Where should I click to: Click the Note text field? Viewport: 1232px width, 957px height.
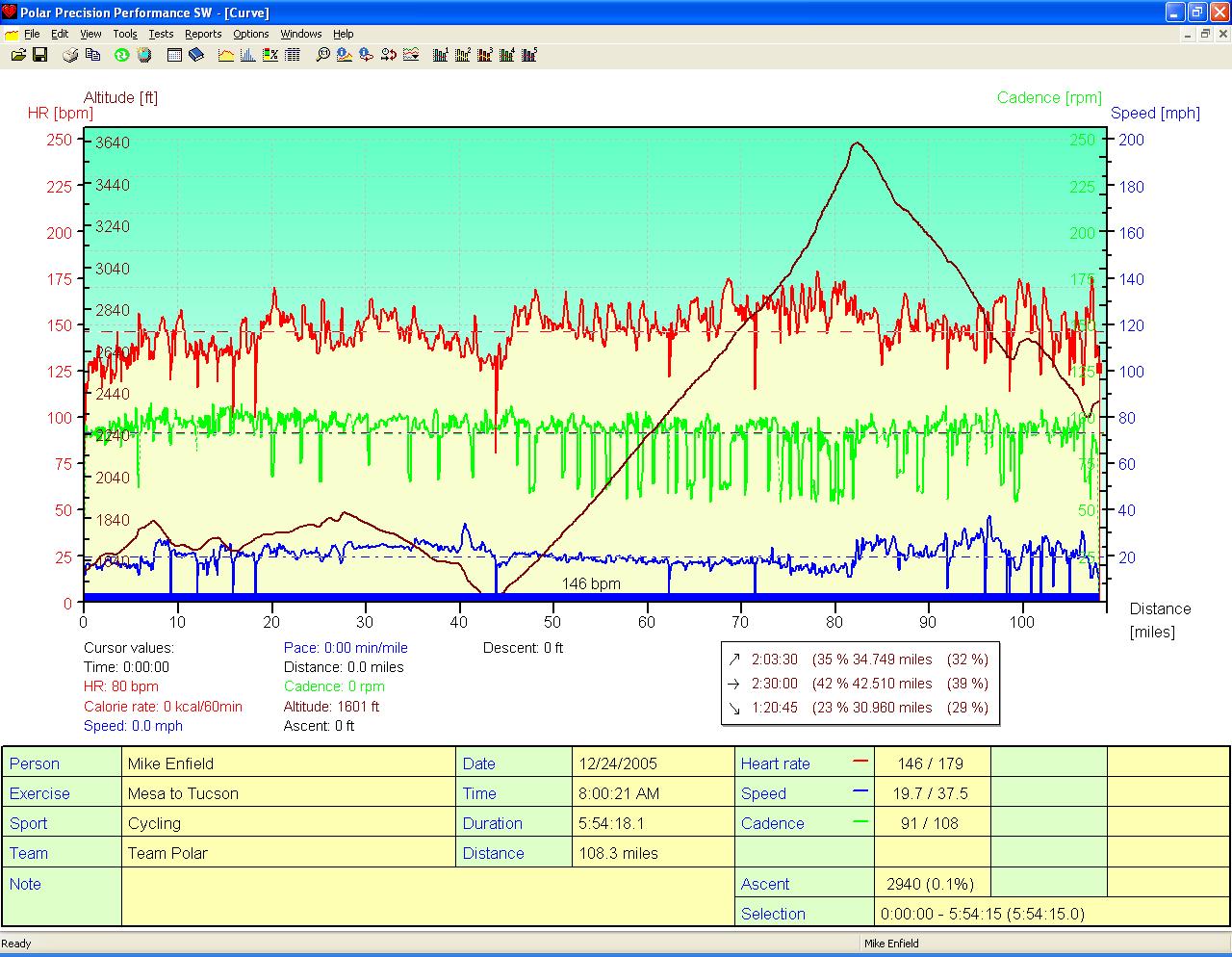click(x=427, y=897)
